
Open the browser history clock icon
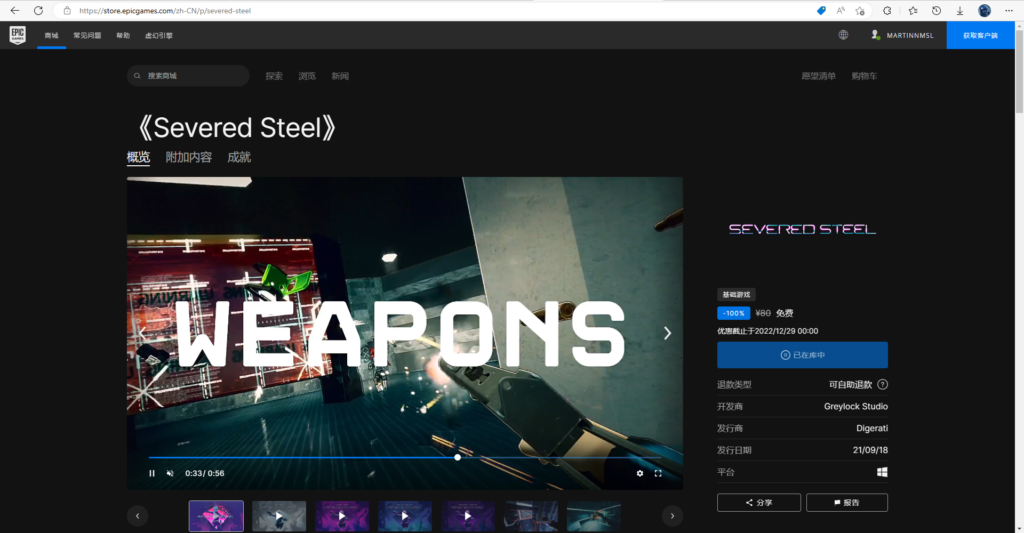tap(936, 10)
